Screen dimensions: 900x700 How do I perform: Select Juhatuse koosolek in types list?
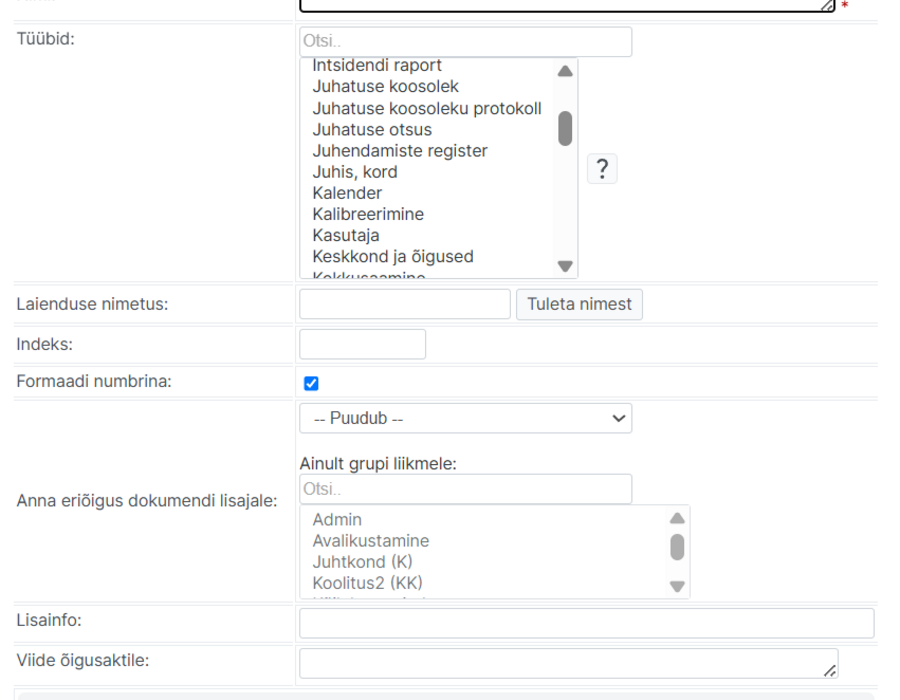point(386,87)
